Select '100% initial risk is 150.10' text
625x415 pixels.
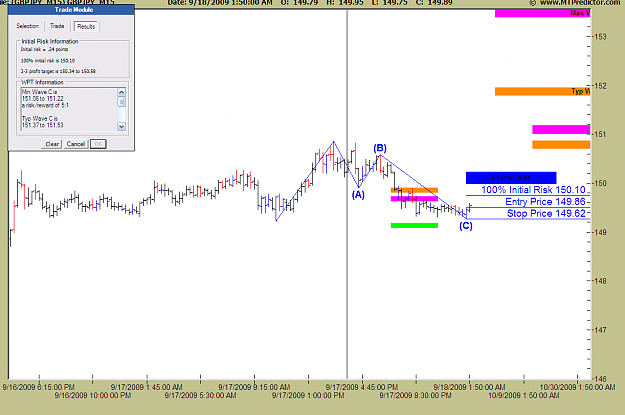tap(48, 61)
